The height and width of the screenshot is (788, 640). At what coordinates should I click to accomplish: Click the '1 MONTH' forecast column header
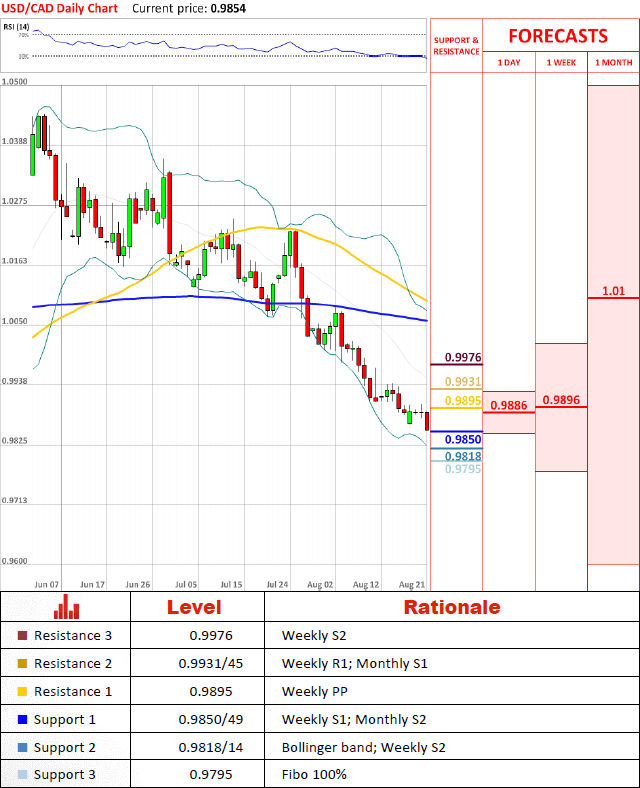613,63
